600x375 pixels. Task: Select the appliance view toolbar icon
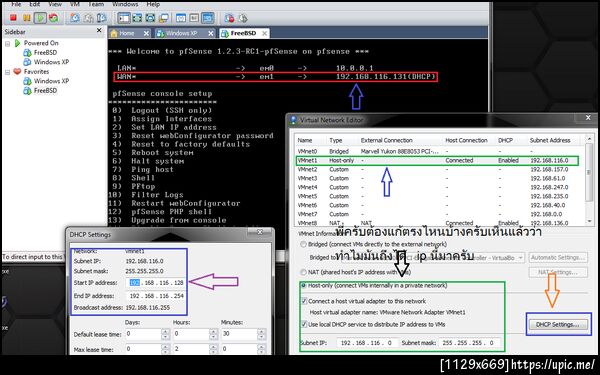194,18
